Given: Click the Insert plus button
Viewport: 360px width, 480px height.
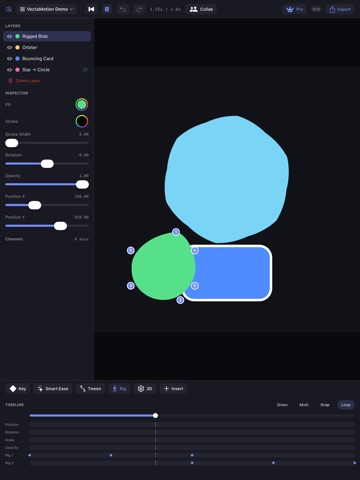Looking at the screenshot, I should (173, 389).
